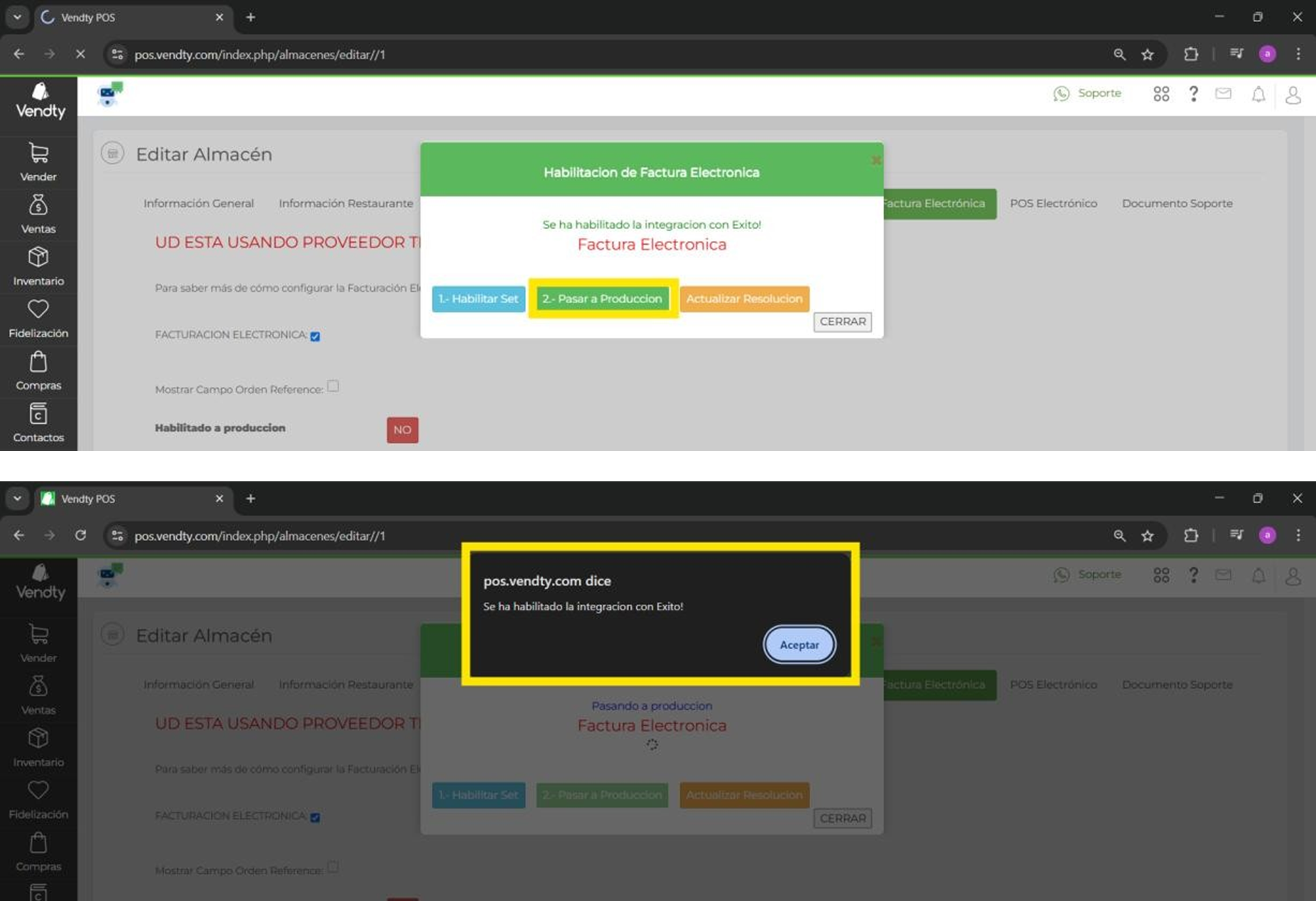Open the apps grid icon in header
This screenshot has width=1316, height=901.
(1161, 94)
